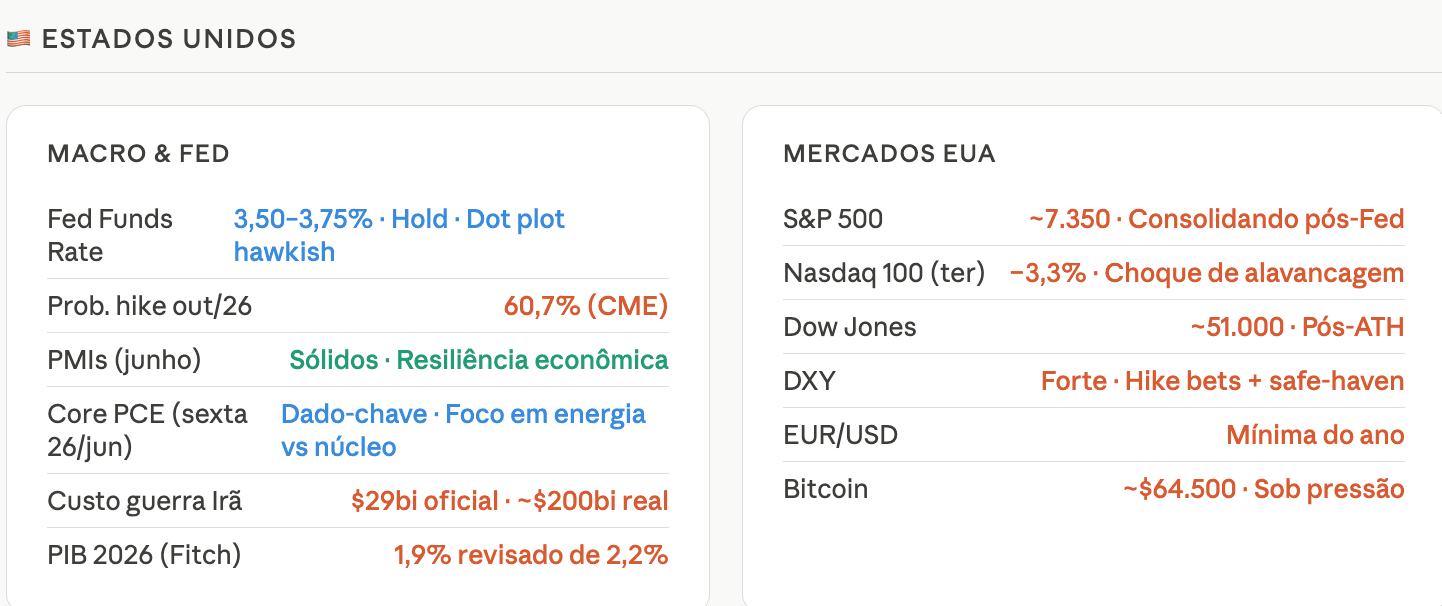Select the Prob. hike out/26 label
Viewport: 1442px width, 606px height.
click(x=150, y=306)
